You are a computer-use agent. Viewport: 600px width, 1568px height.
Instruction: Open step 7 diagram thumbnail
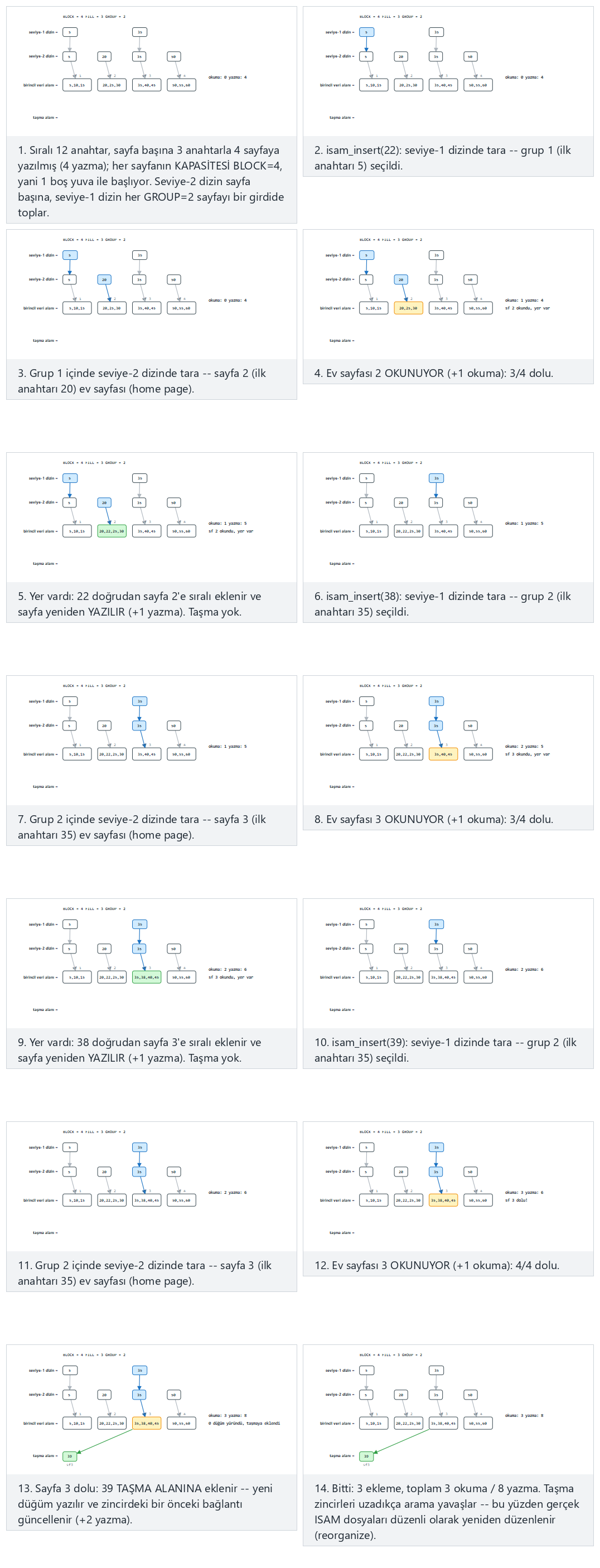(152, 740)
